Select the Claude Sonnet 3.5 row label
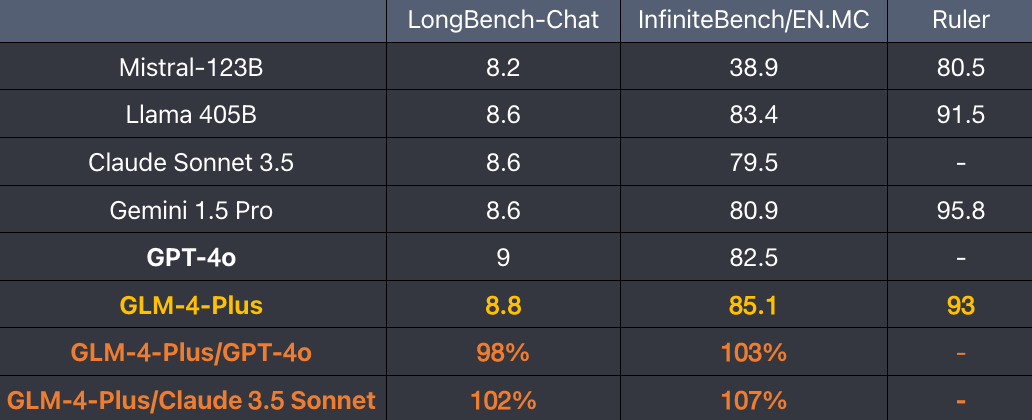The width and height of the screenshot is (1032, 420). pyautogui.click(x=192, y=163)
